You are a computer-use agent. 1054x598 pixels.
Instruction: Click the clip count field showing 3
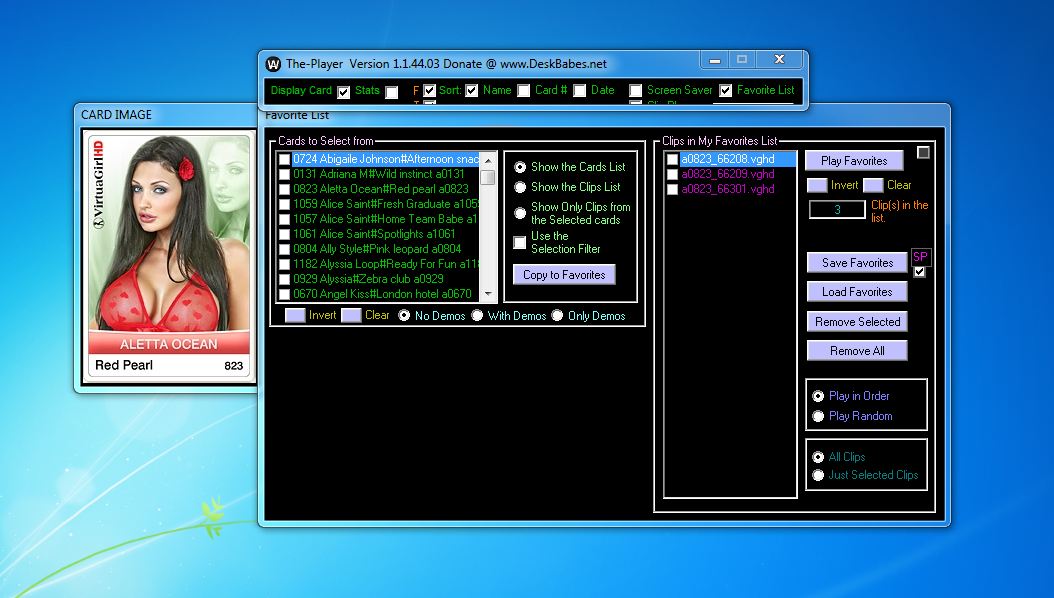click(837, 210)
